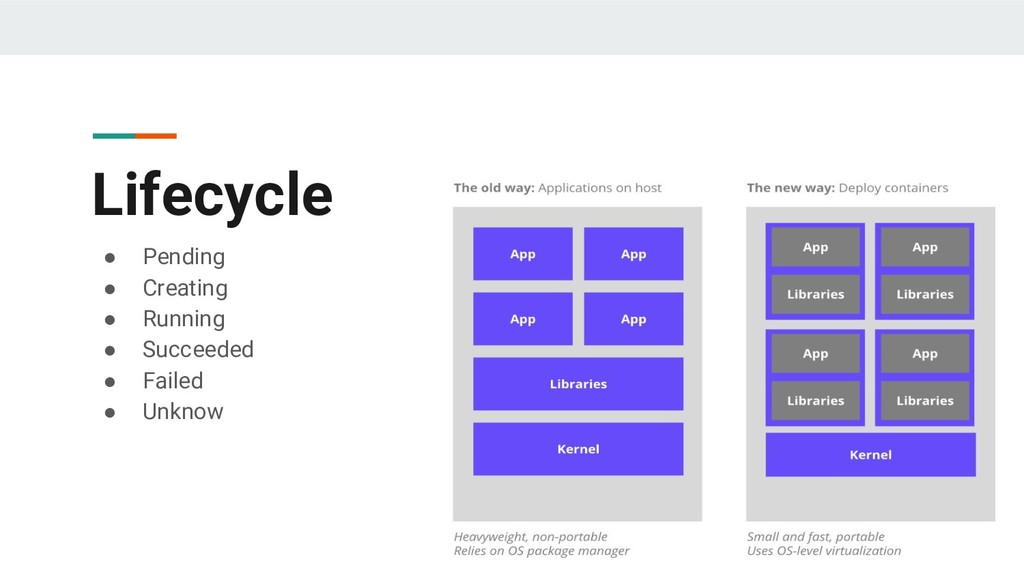The height and width of the screenshot is (576, 1024).
Task: Click "The new way: Deploy containers" heading
Action: click(x=847, y=187)
